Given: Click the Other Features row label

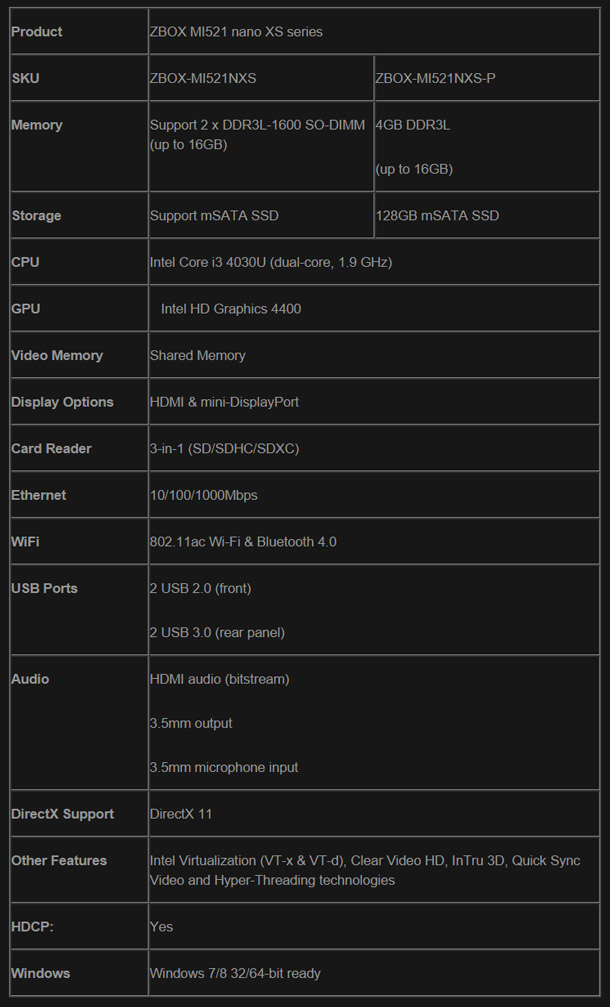Looking at the screenshot, I should 59,861.
